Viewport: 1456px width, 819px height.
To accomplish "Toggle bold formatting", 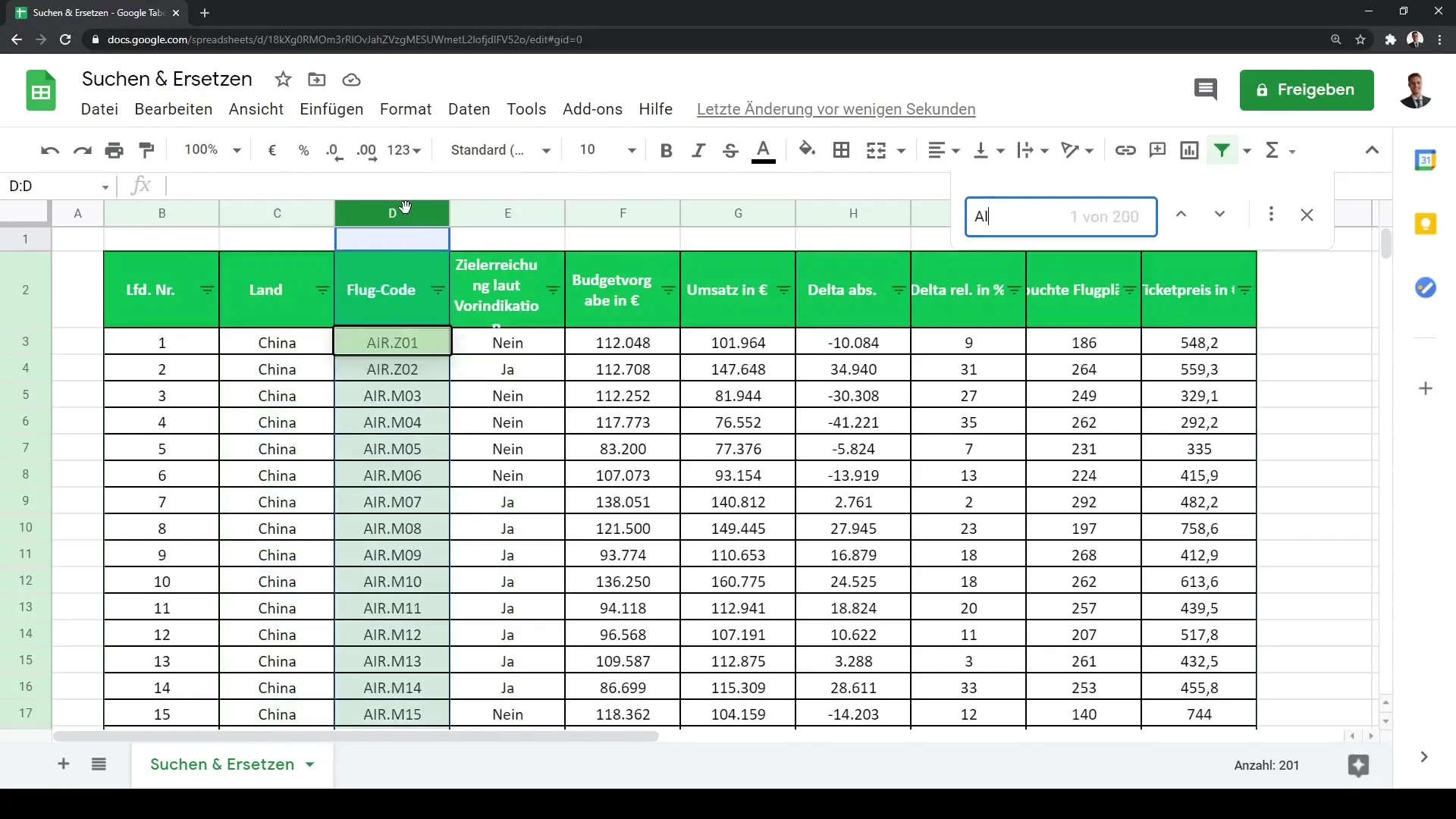I will (x=667, y=150).
